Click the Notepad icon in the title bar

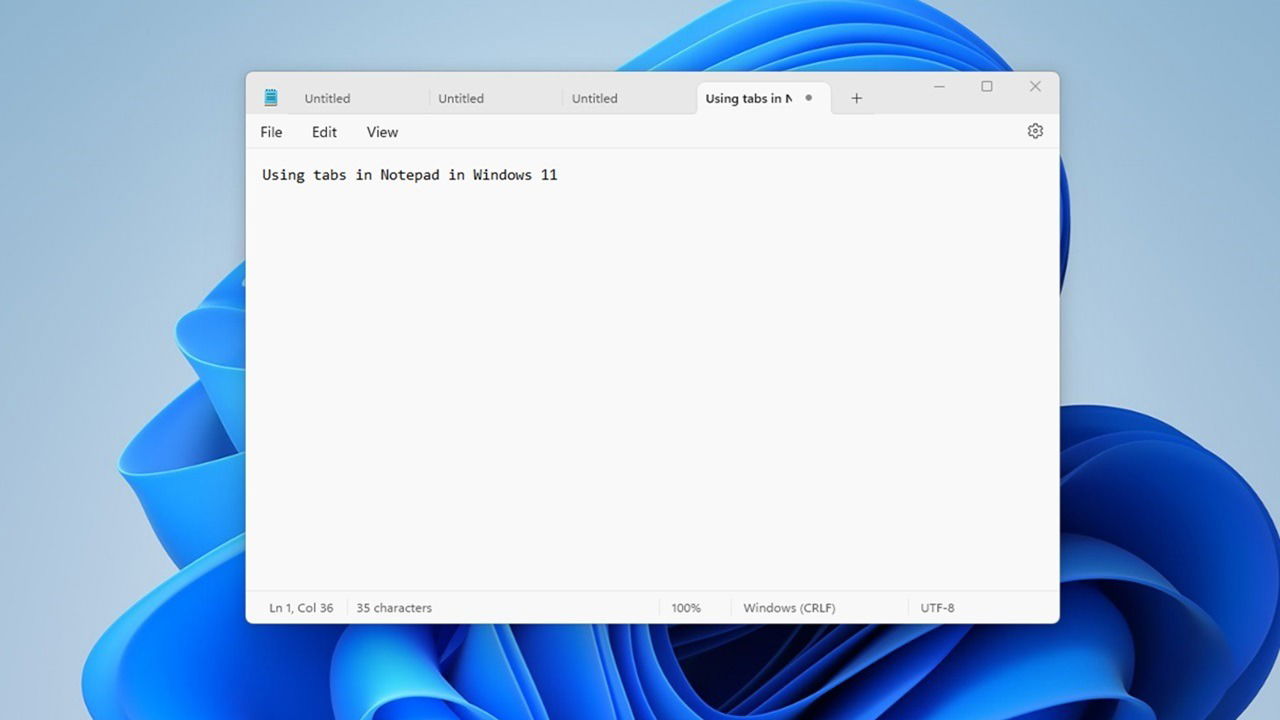[x=270, y=97]
